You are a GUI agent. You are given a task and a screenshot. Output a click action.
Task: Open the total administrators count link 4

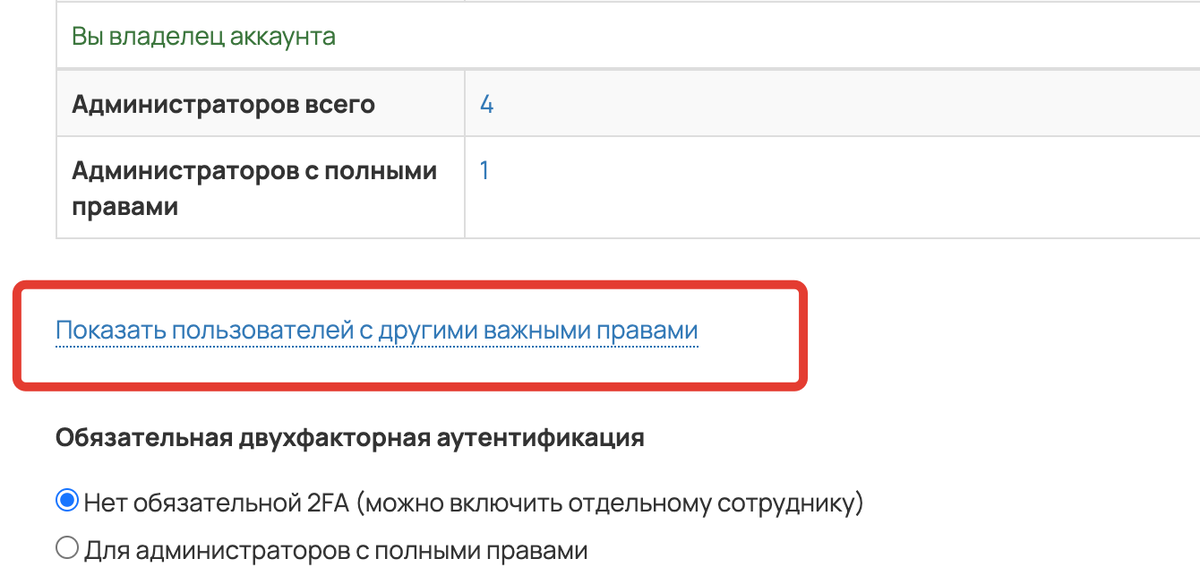(x=486, y=104)
